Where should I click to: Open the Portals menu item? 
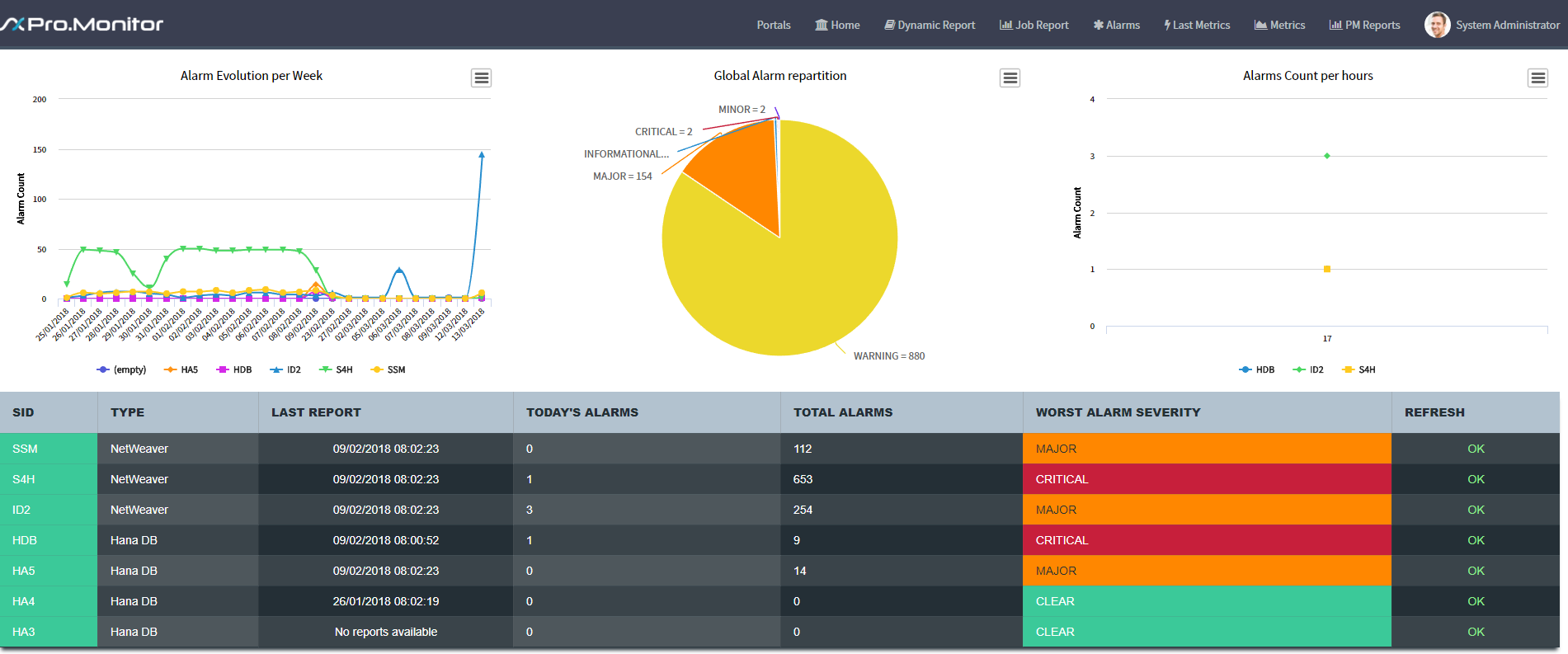tap(774, 26)
